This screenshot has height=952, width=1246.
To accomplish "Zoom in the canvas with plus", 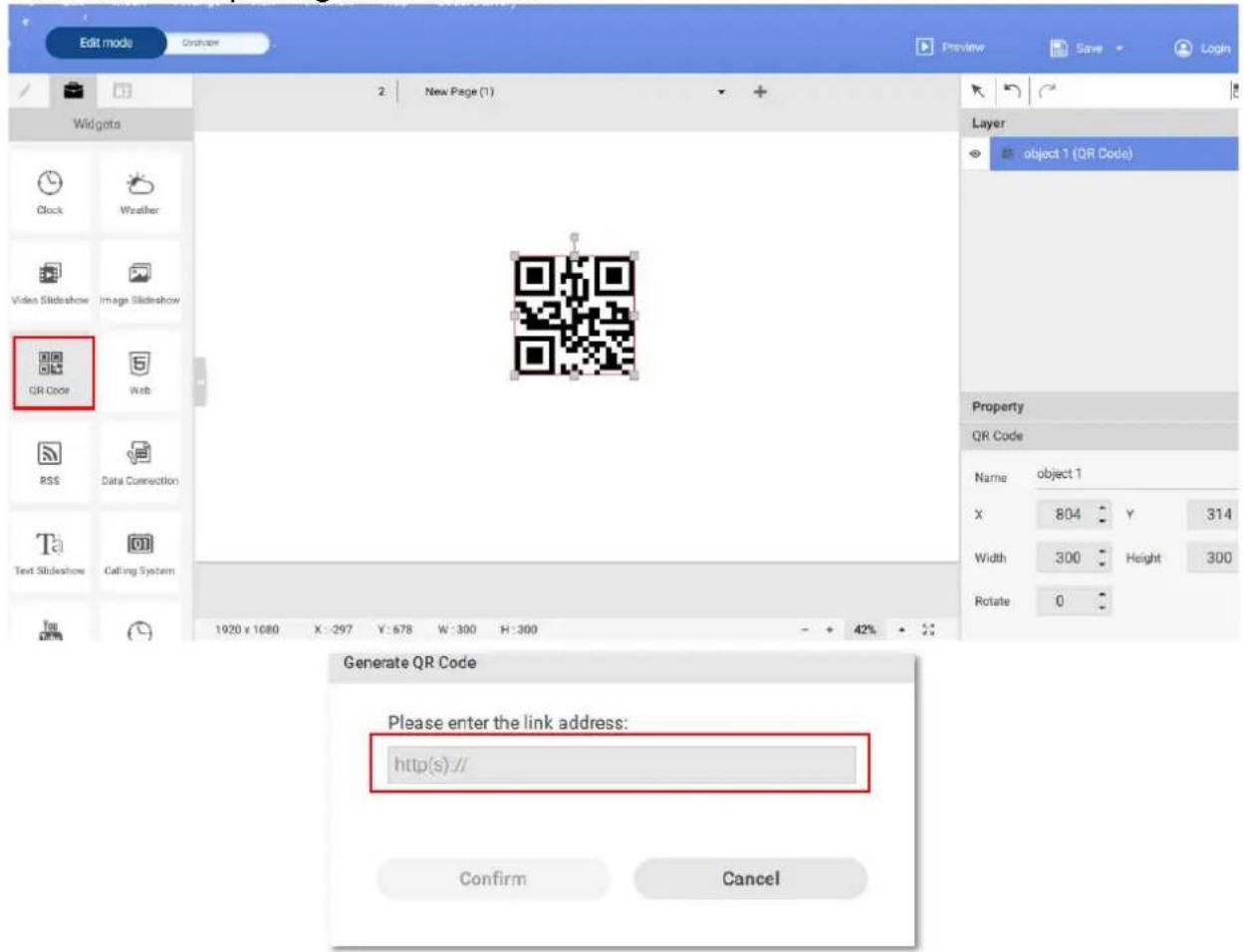I will (x=830, y=630).
